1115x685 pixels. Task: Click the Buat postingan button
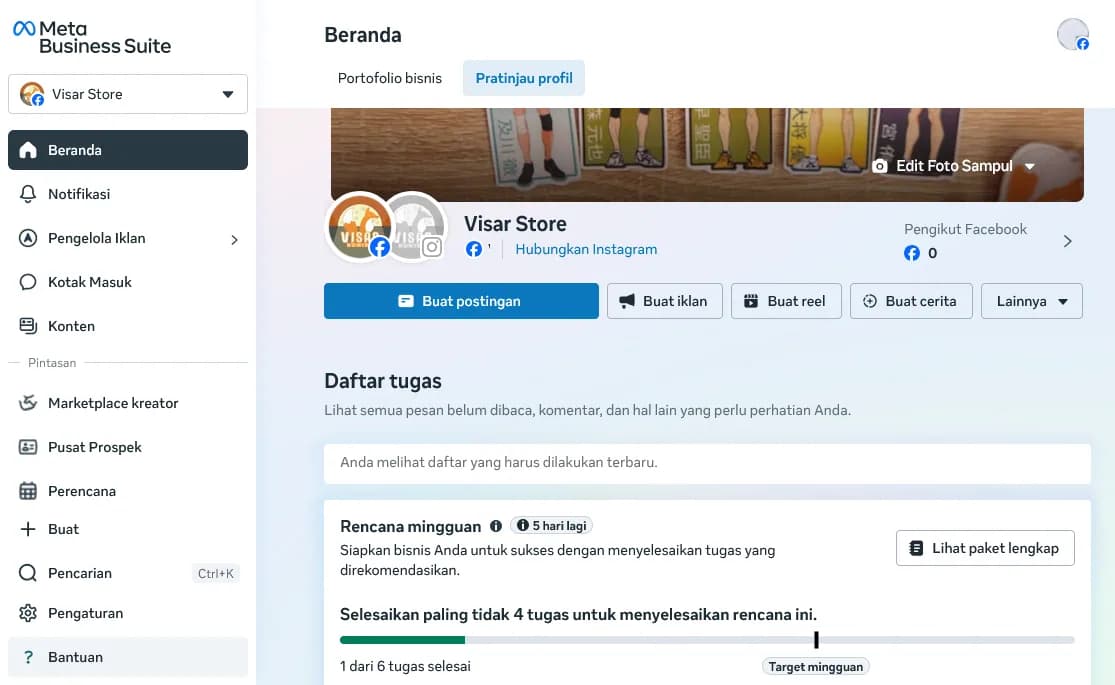[462, 301]
